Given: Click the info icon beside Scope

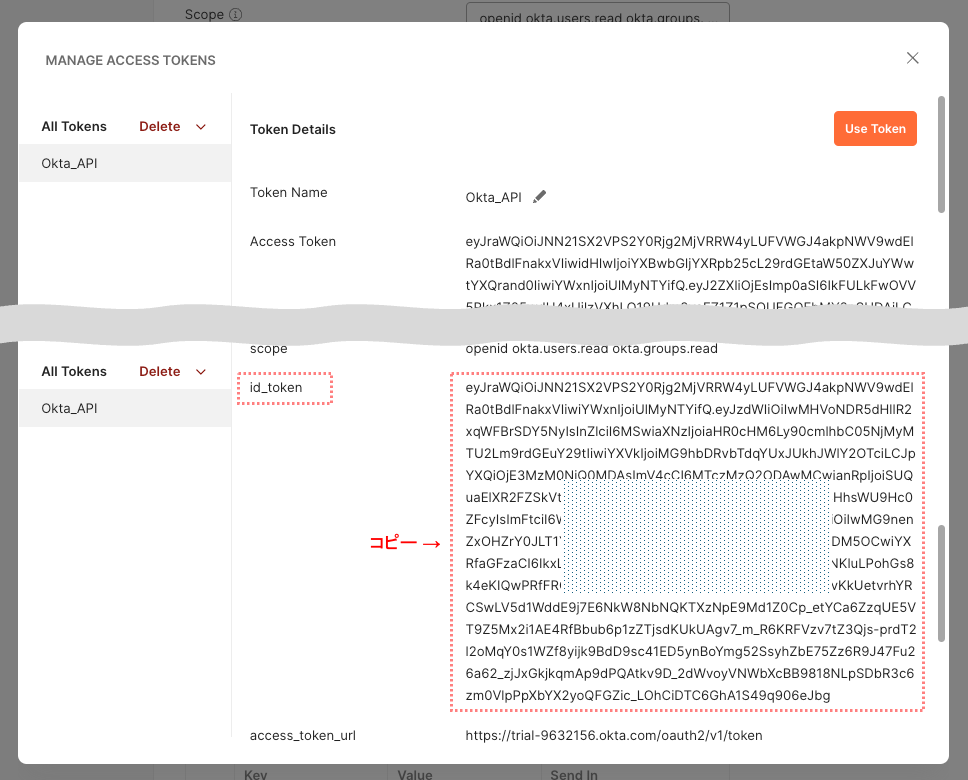Looking at the screenshot, I should (x=236, y=15).
